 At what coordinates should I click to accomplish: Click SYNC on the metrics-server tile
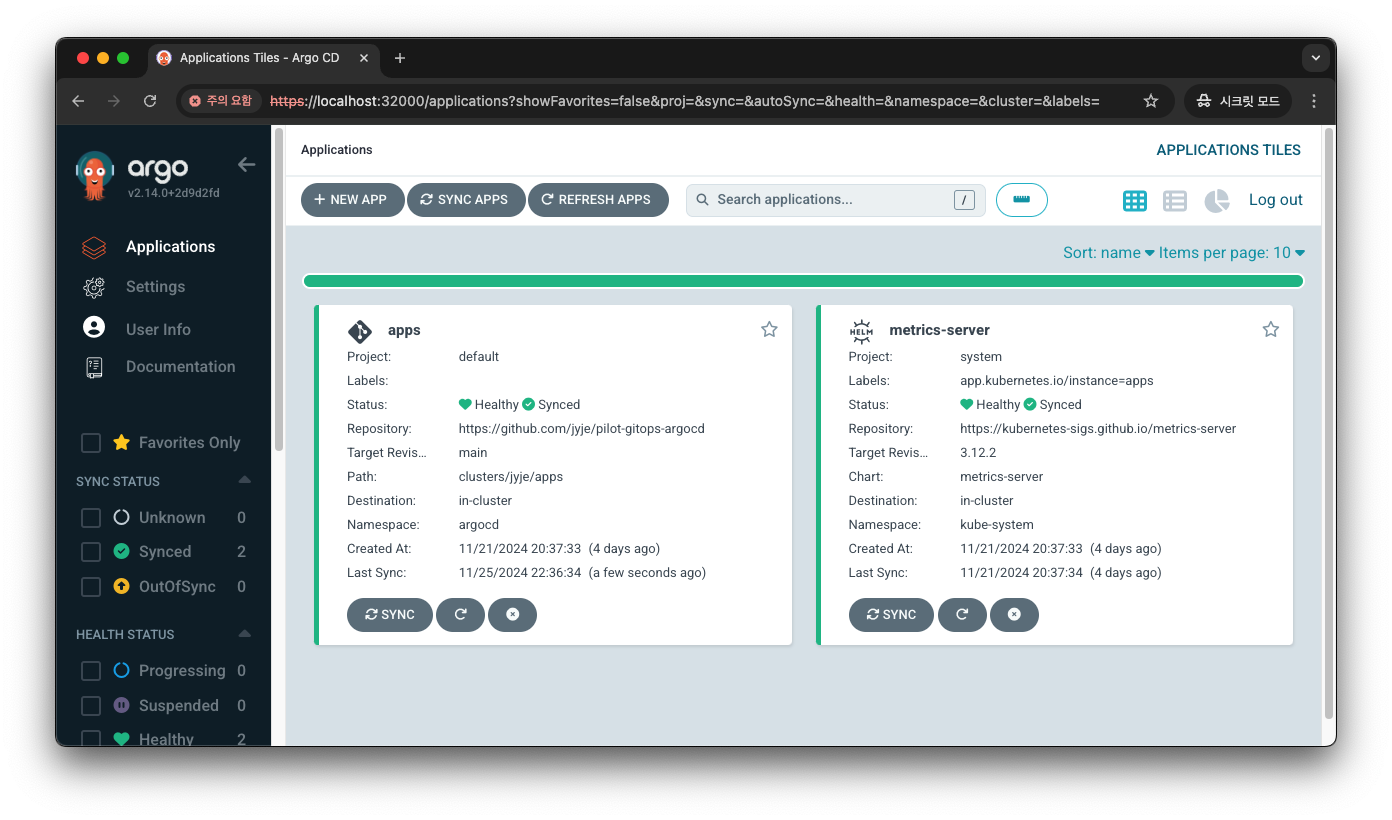coord(891,615)
